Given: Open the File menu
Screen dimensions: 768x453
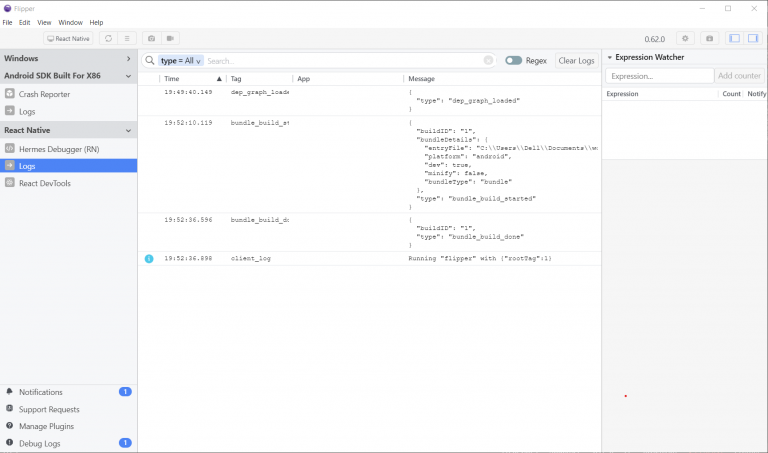Looking at the screenshot, I should (x=8, y=22).
